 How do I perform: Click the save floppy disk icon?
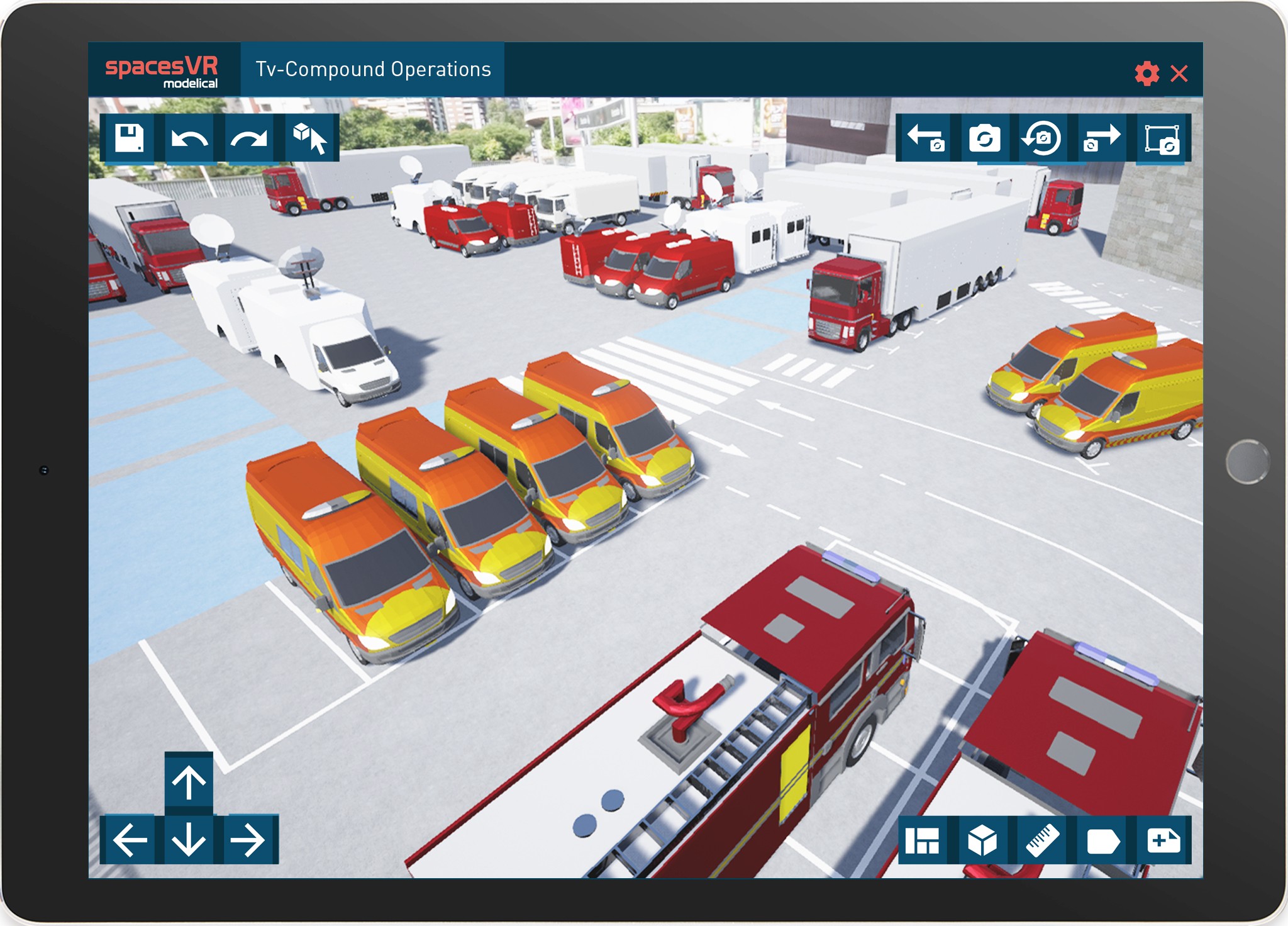click(129, 138)
